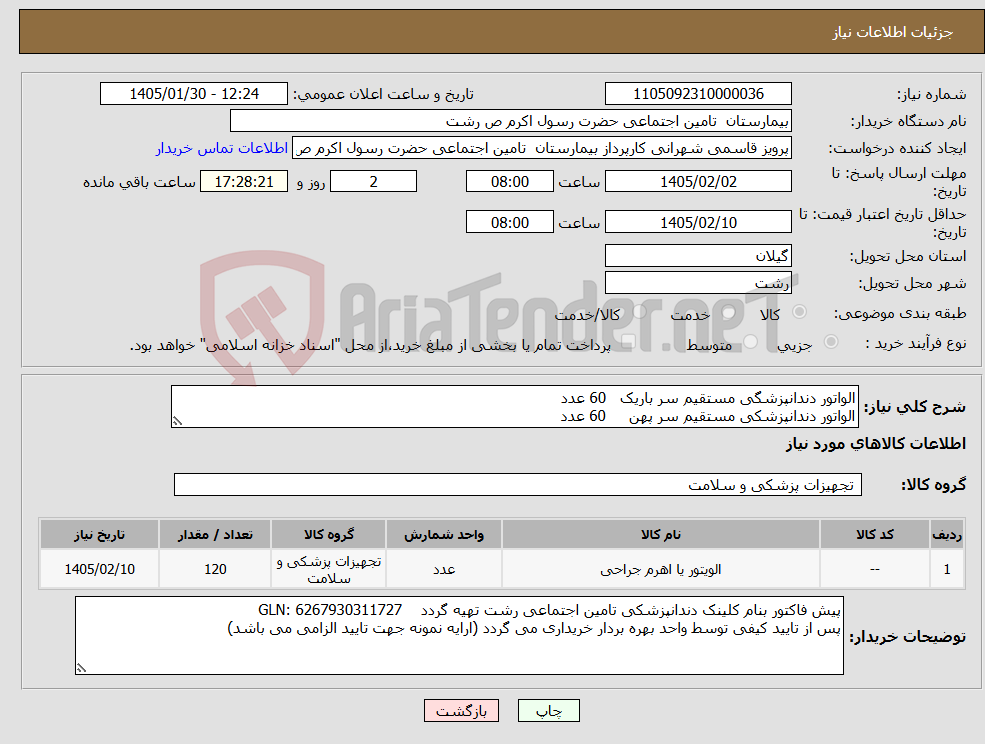Image resolution: width=985 pixels, height=744 pixels.
Task: Click the heading اطلاعات کالاهای مورد نیاز
Action: click(875, 444)
